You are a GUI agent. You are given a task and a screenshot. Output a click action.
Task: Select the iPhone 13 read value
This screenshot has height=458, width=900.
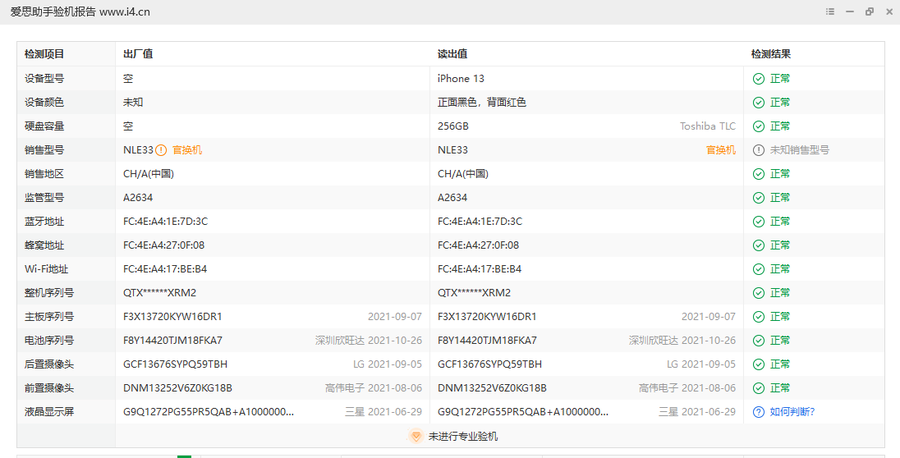pyautogui.click(x=461, y=79)
